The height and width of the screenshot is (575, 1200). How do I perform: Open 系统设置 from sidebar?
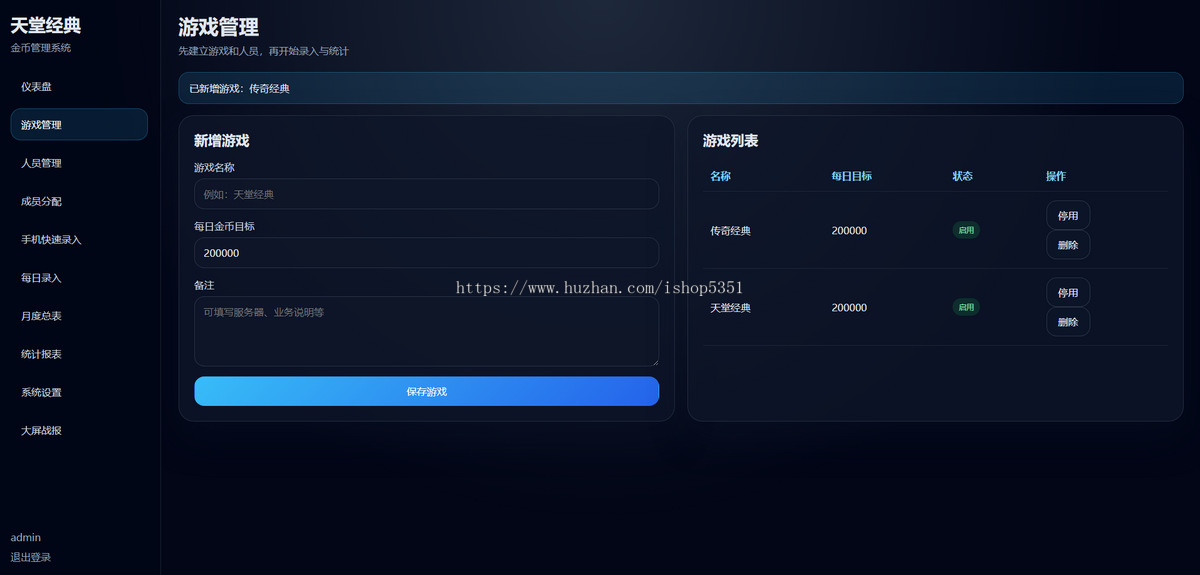click(x=79, y=393)
